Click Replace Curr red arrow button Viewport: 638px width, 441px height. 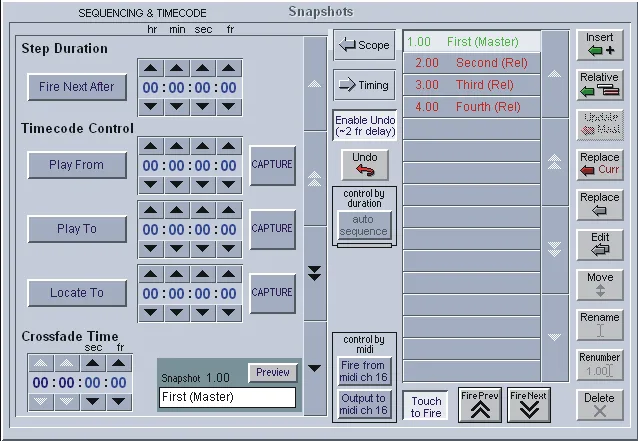click(600, 165)
